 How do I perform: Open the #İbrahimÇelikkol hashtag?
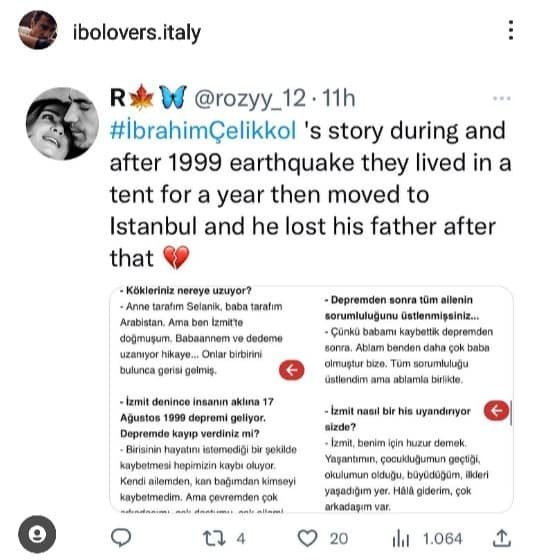click(x=203, y=130)
